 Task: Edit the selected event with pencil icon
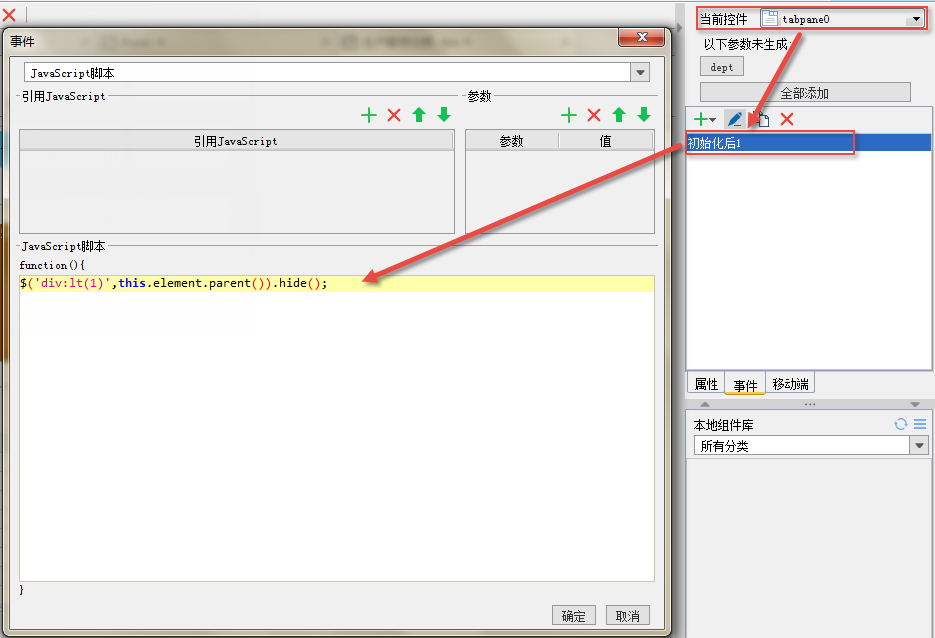(735, 119)
